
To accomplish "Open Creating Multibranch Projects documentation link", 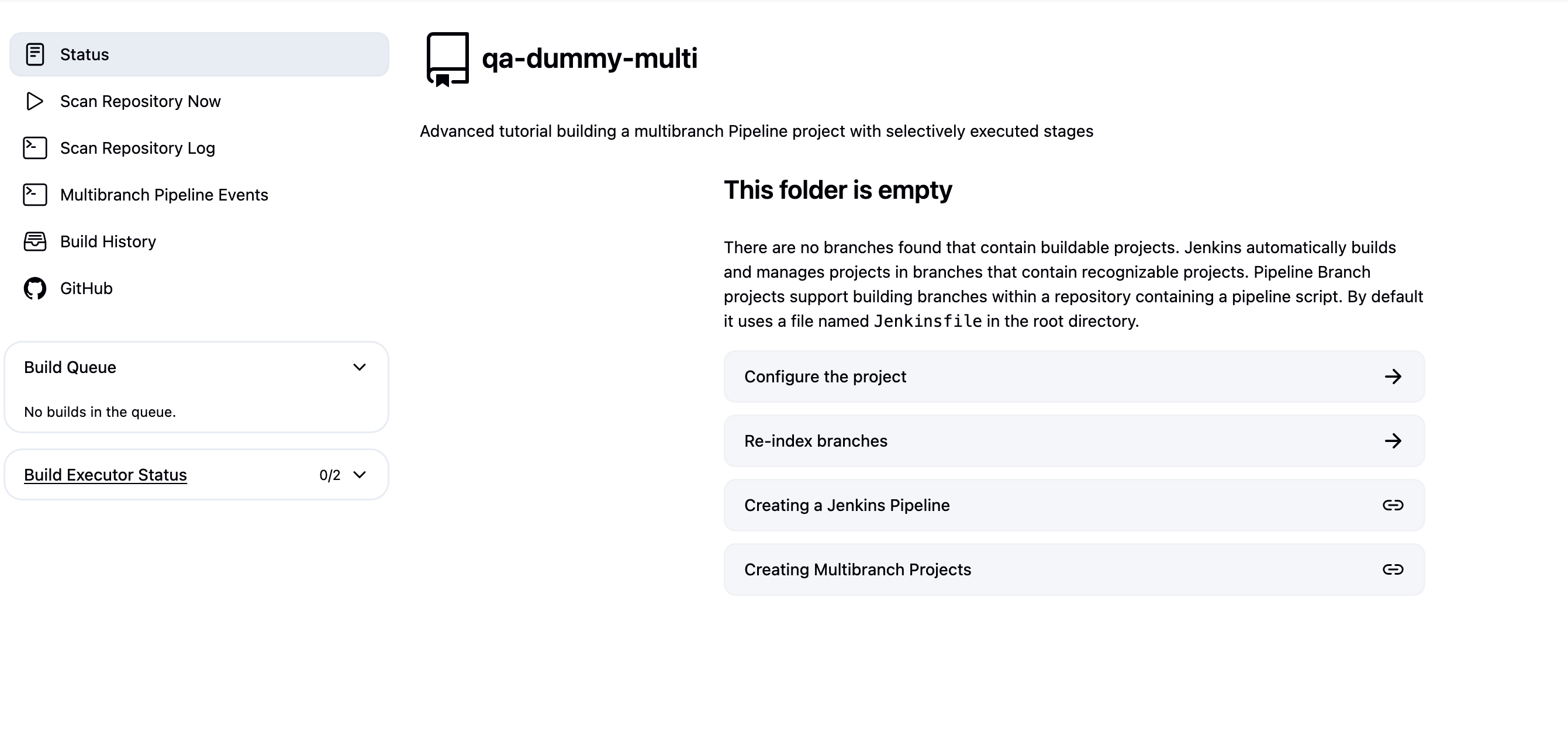I will pyautogui.click(x=858, y=569).
